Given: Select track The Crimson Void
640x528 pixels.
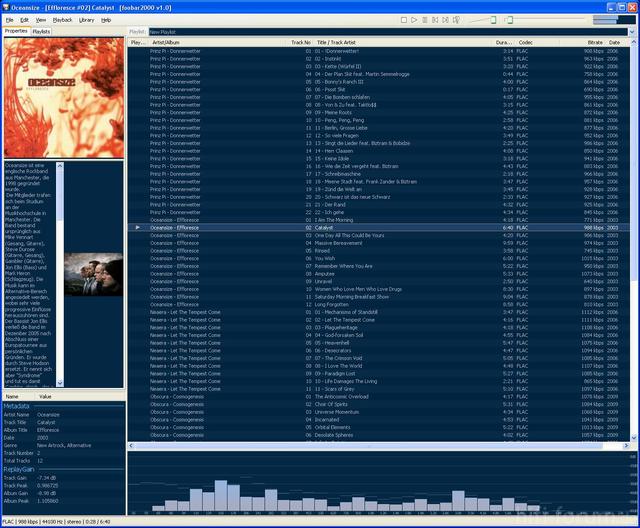Looking at the screenshot, I should click(x=379, y=358).
